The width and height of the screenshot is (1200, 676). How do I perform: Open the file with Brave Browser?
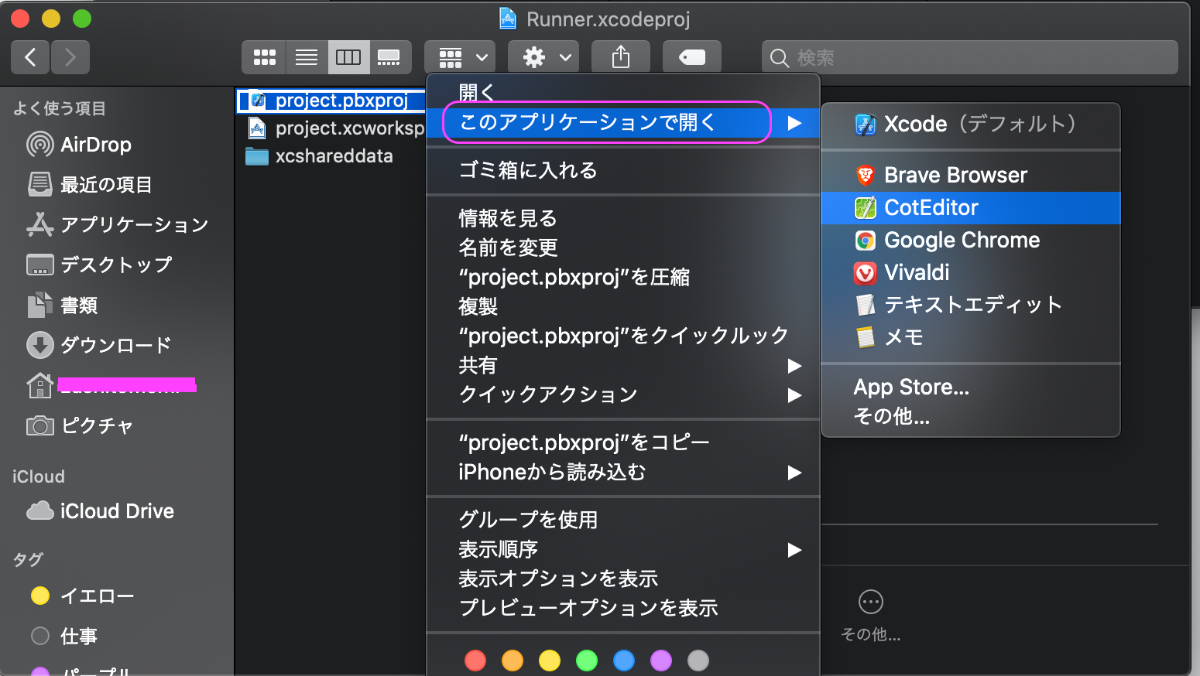click(970, 175)
